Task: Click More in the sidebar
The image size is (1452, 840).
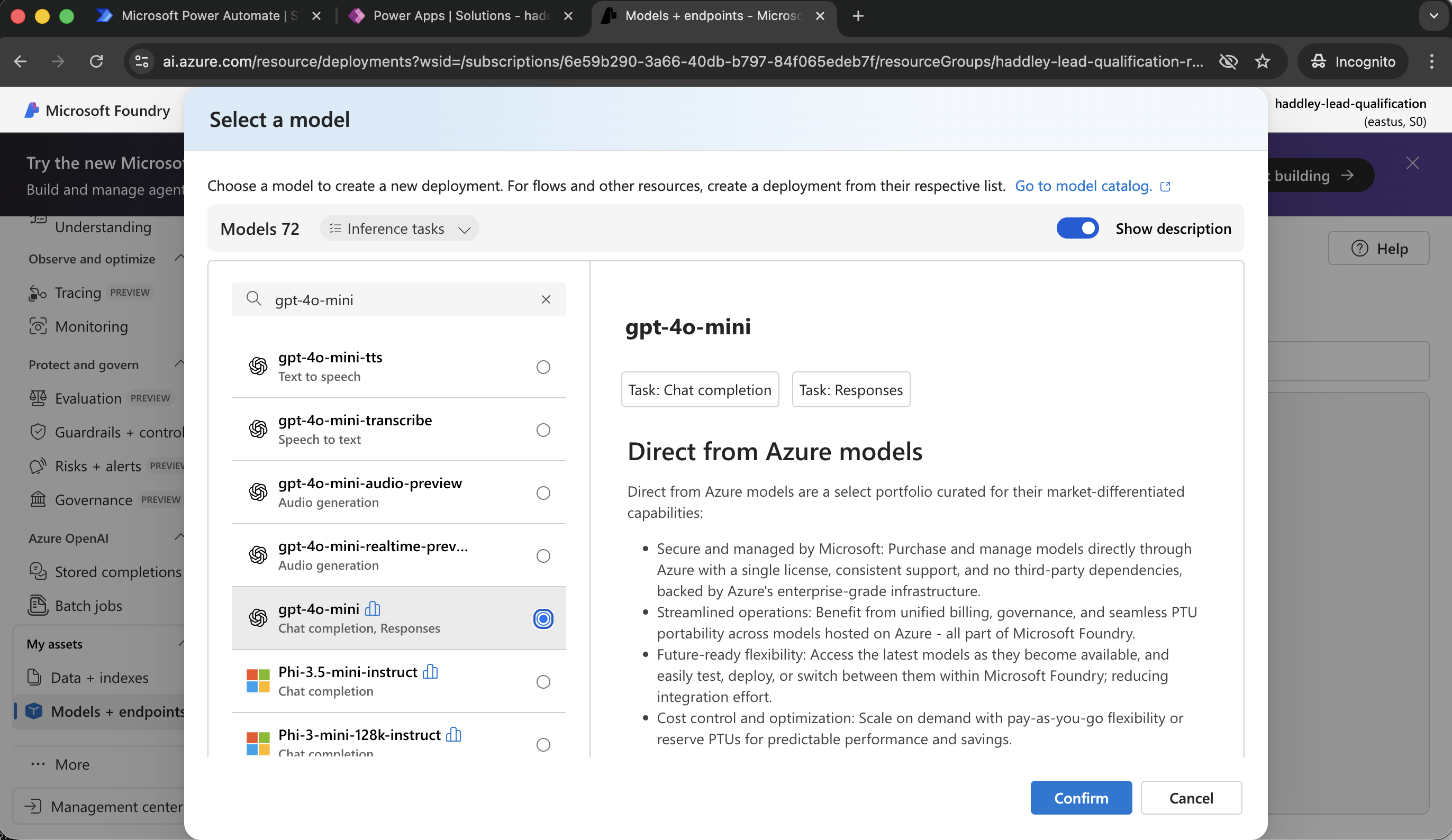Action: pyautogui.click(x=60, y=764)
